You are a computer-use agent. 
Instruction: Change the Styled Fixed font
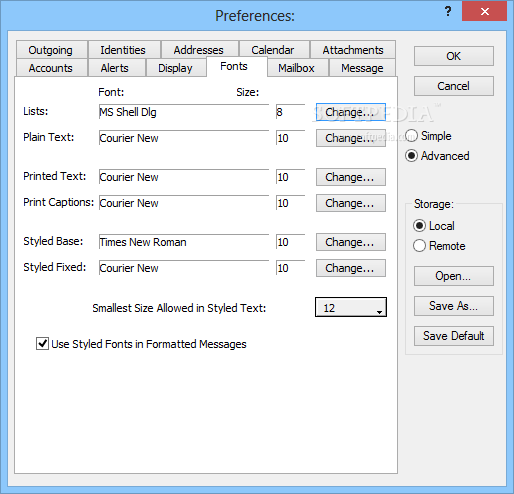coord(351,268)
